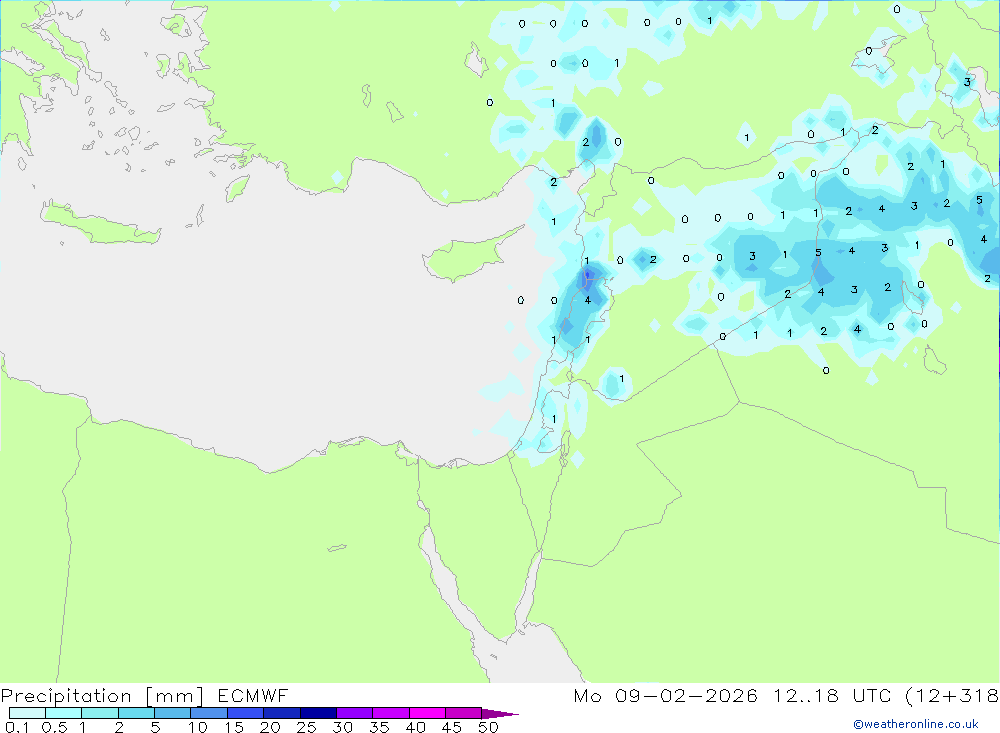Screen dimensions: 1000x733
Task: Click the 'Mo' weekday label
Action: [587, 695]
